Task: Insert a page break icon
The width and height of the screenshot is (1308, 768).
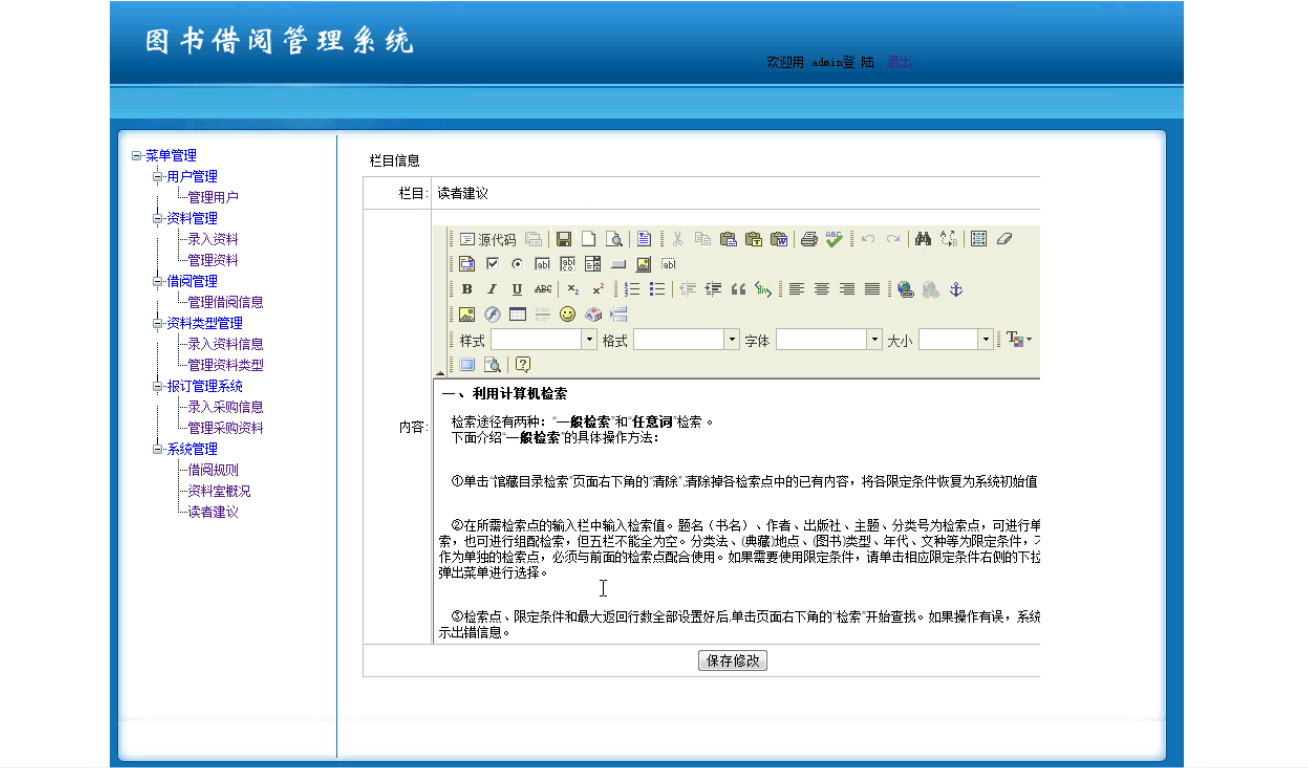Action: point(618,314)
